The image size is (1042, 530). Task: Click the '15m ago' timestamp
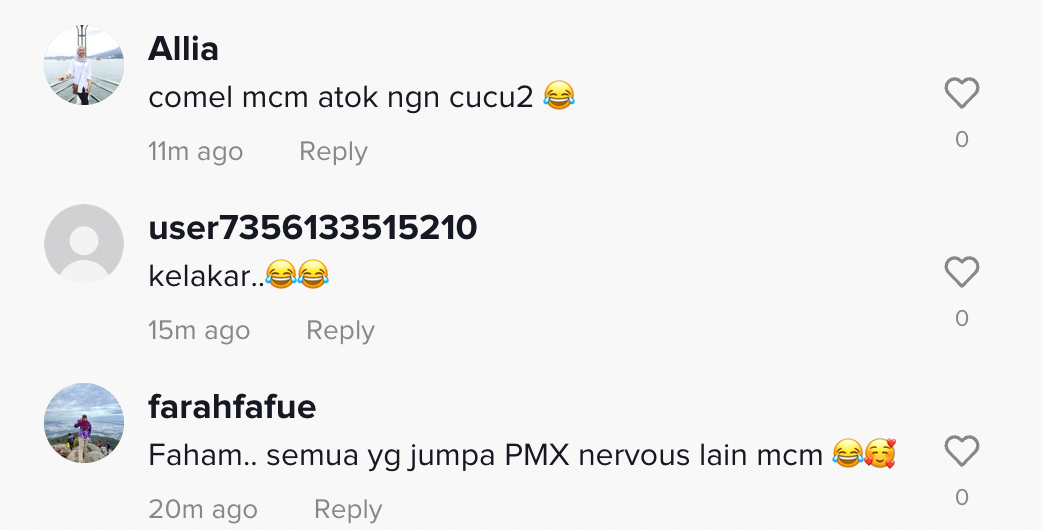199,330
